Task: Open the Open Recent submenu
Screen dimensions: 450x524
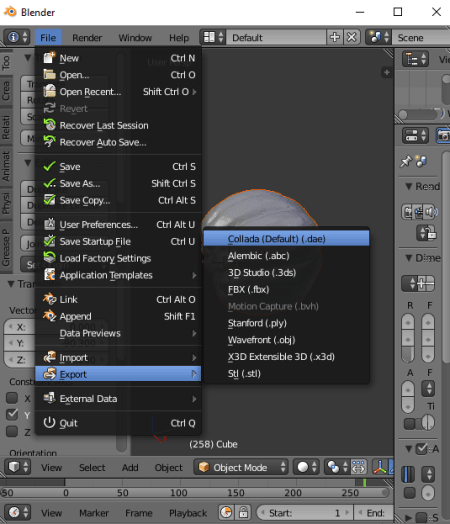Action: pyautogui.click(x=118, y=92)
